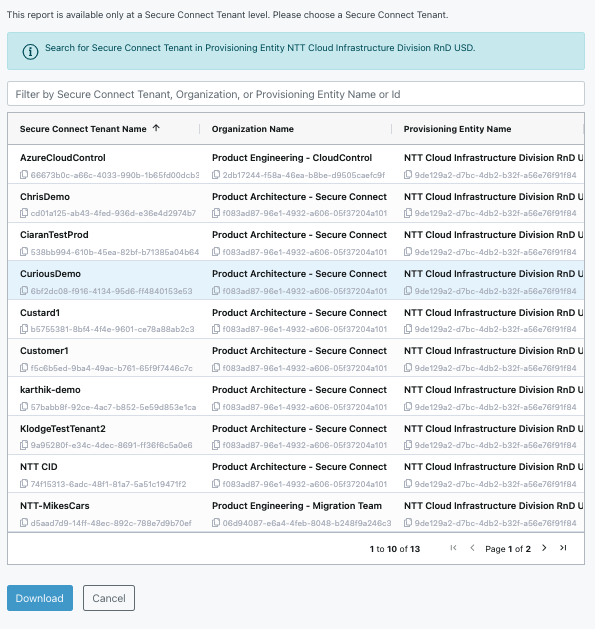This screenshot has height=629, width=595.
Task: Sort by Organization Name column header
Action: pos(253,129)
